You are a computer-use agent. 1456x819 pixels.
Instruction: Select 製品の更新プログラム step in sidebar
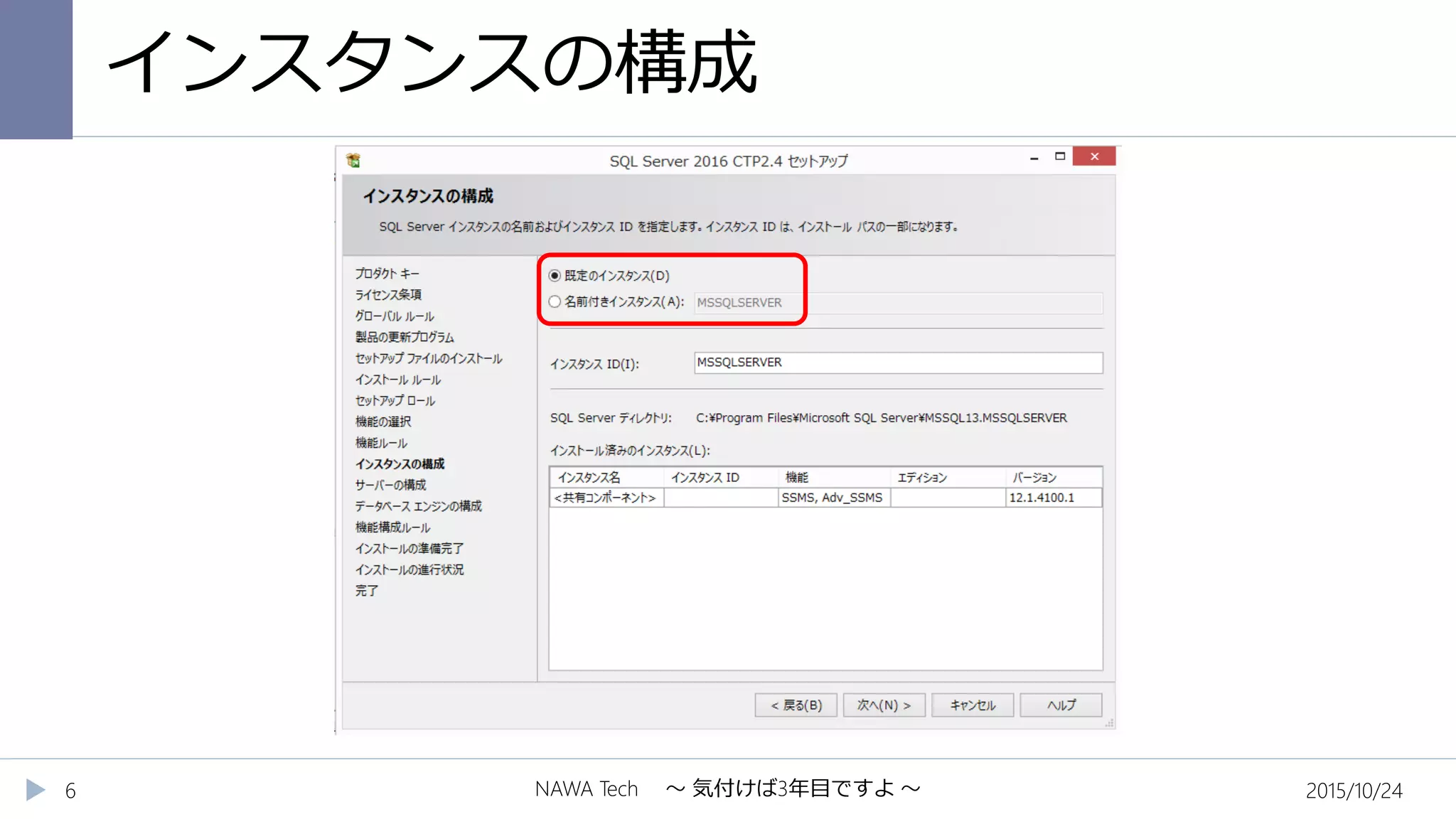click(405, 337)
